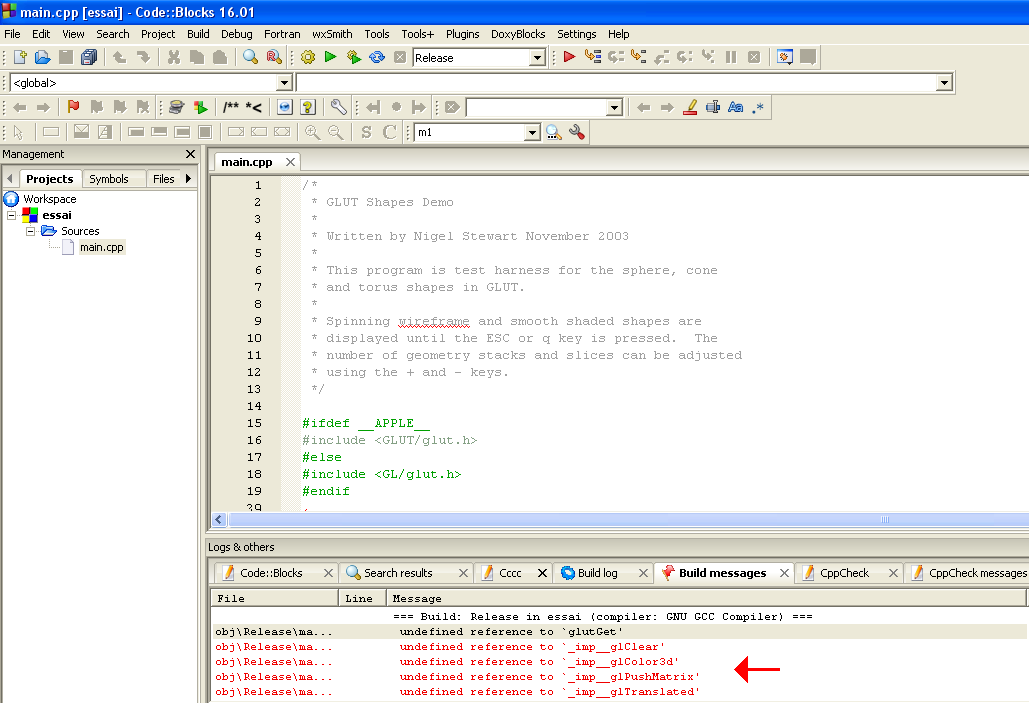Open the File menu
1029x703 pixels.
[x=12, y=34]
